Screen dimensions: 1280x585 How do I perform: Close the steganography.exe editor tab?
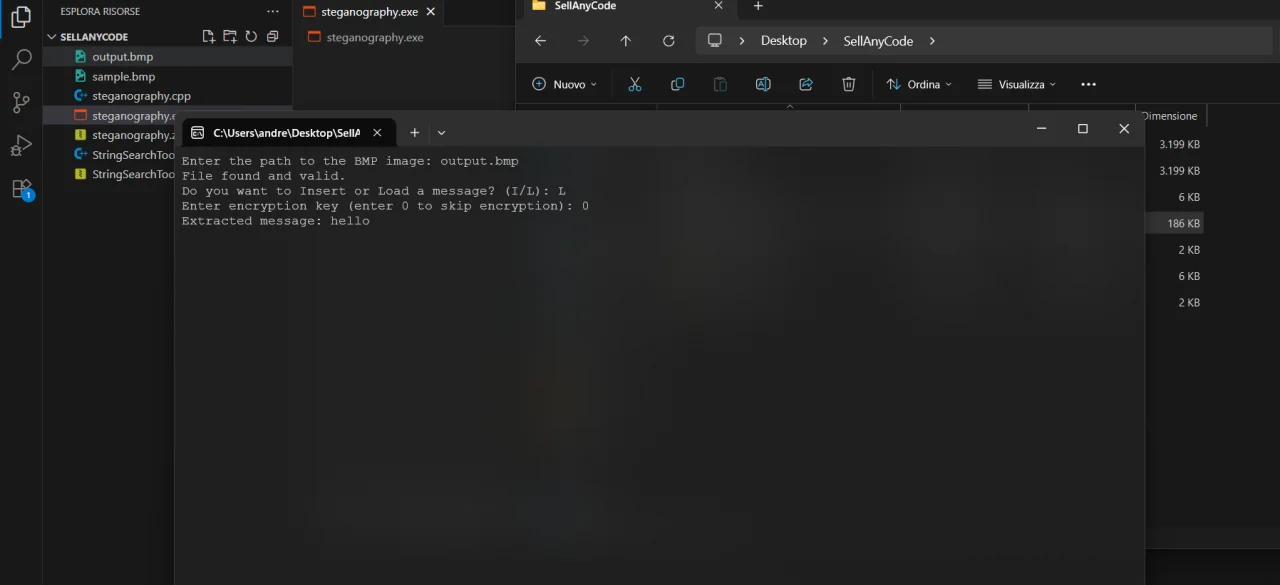click(x=430, y=12)
